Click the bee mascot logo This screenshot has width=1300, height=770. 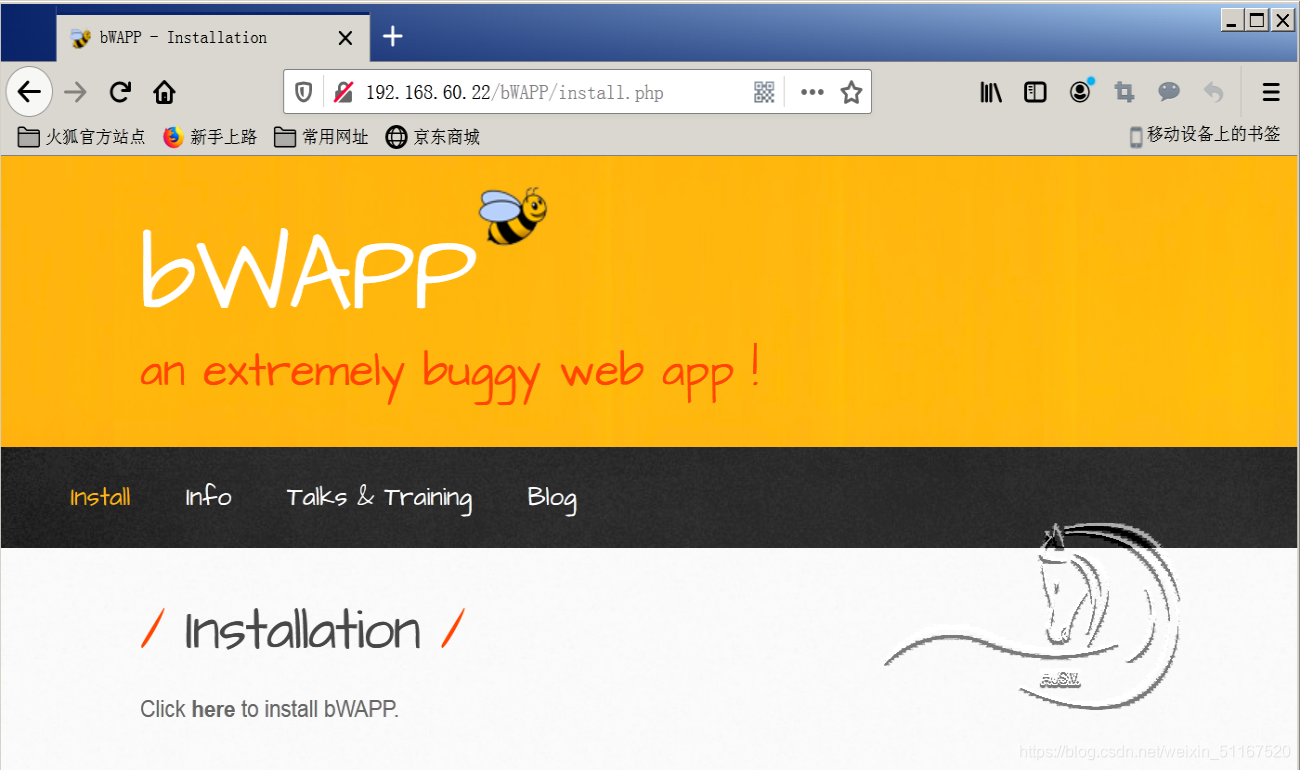click(x=513, y=215)
